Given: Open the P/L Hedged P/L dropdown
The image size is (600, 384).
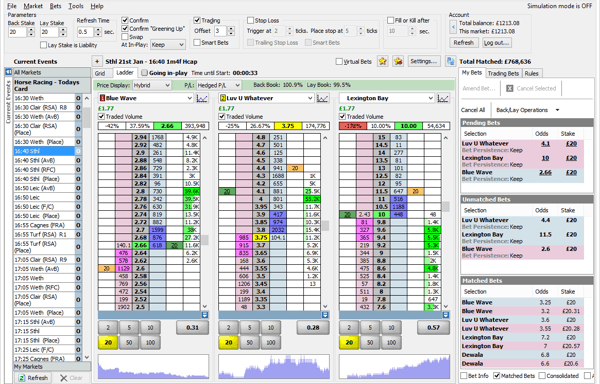Looking at the screenshot, I should click(x=218, y=85).
